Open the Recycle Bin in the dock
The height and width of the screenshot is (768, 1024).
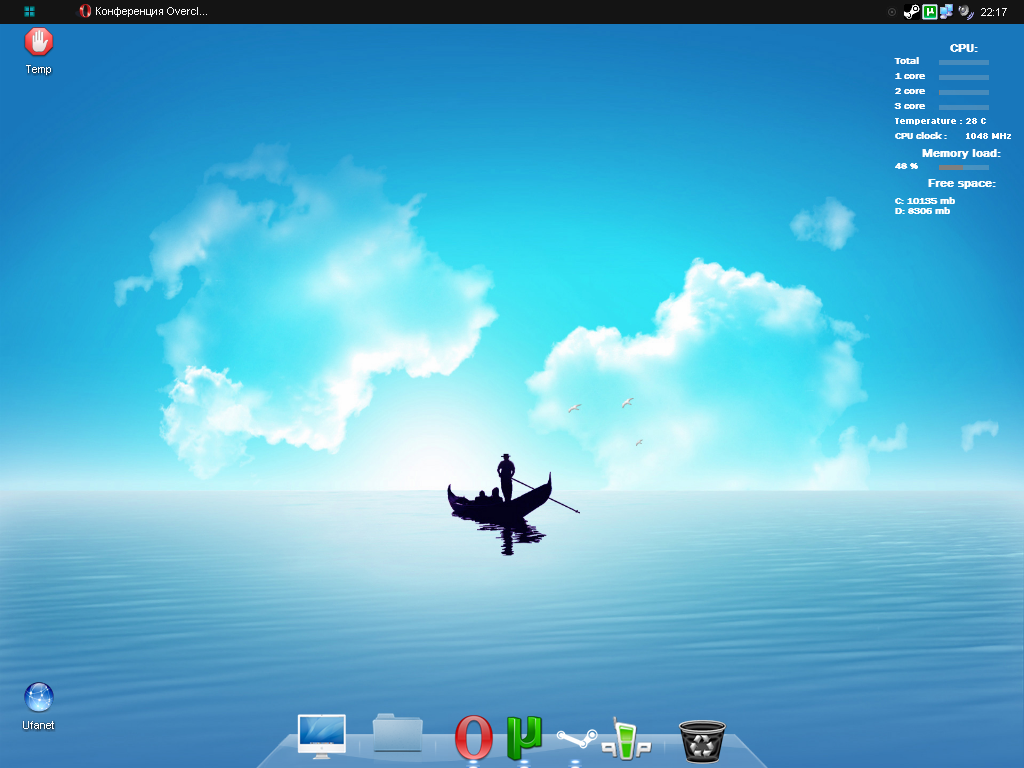[x=702, y=741]
